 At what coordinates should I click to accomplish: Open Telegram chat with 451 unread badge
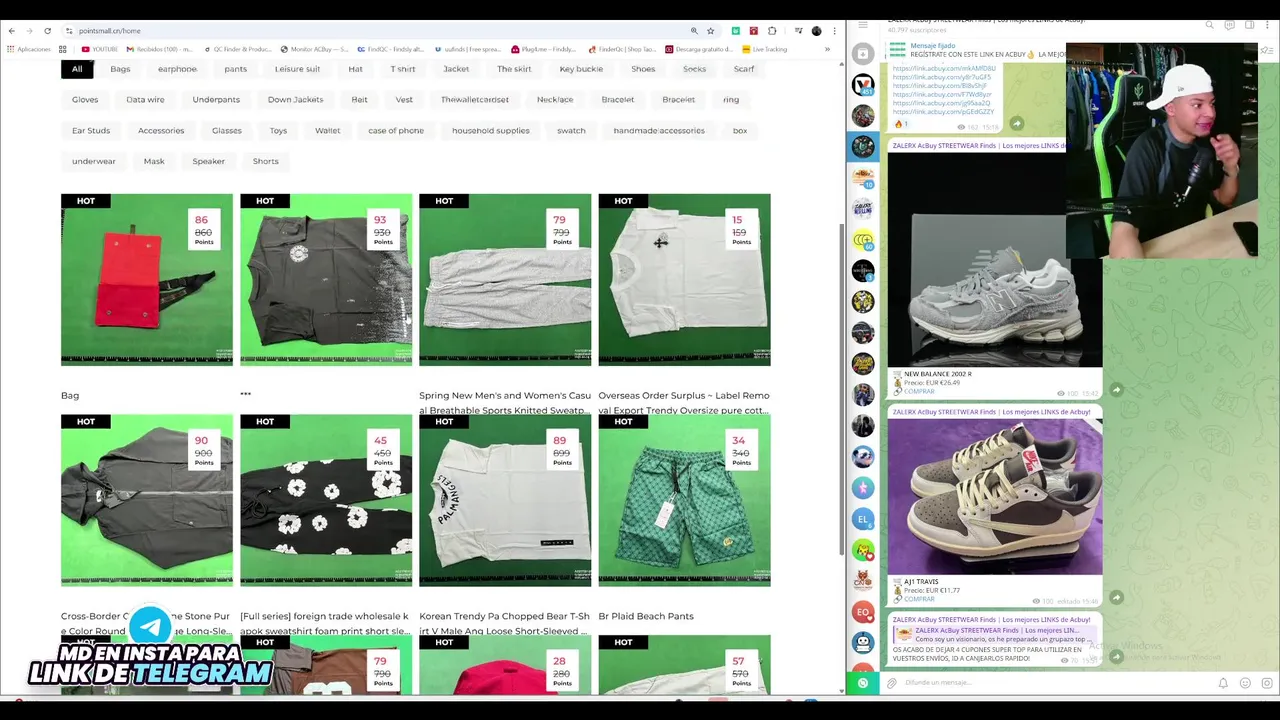tap(863, 84)
